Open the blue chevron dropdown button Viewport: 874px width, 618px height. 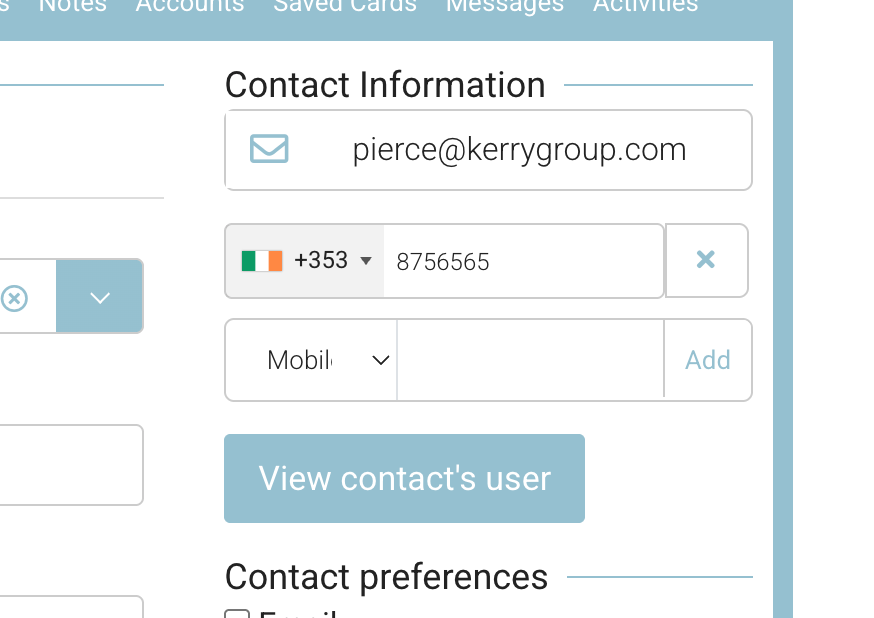click(x=99, y=297)
